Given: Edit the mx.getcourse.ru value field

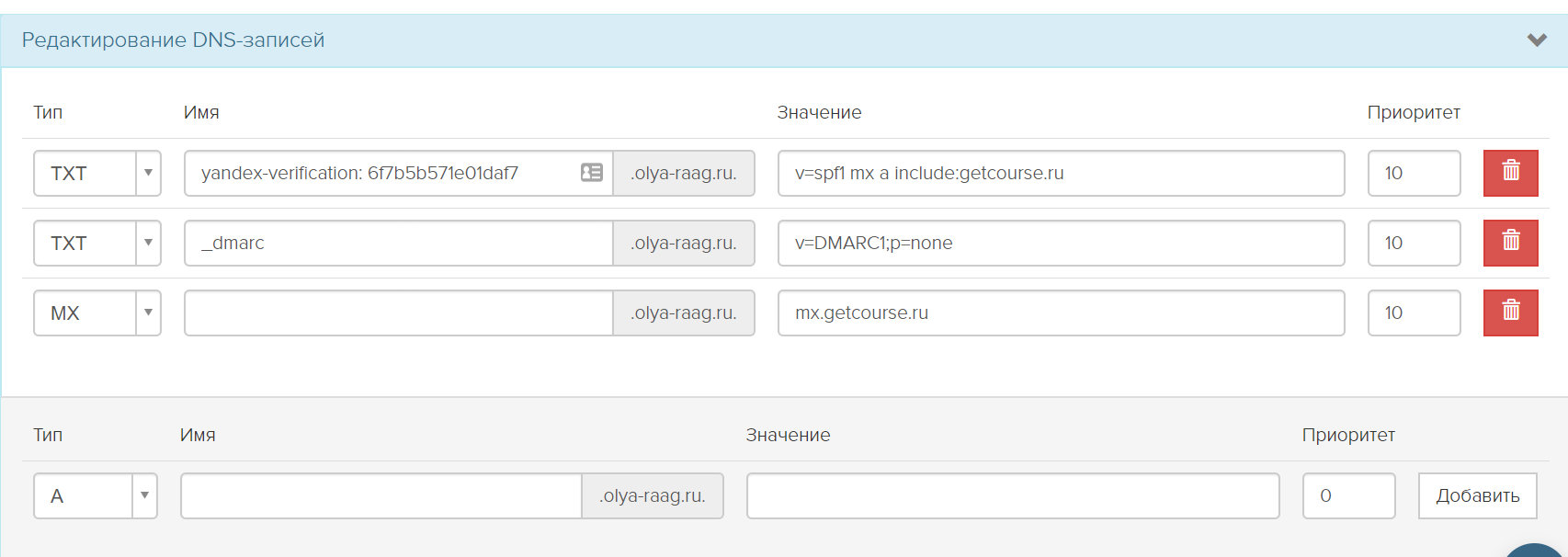Looking at the screenshot, I should point(1061,313).
